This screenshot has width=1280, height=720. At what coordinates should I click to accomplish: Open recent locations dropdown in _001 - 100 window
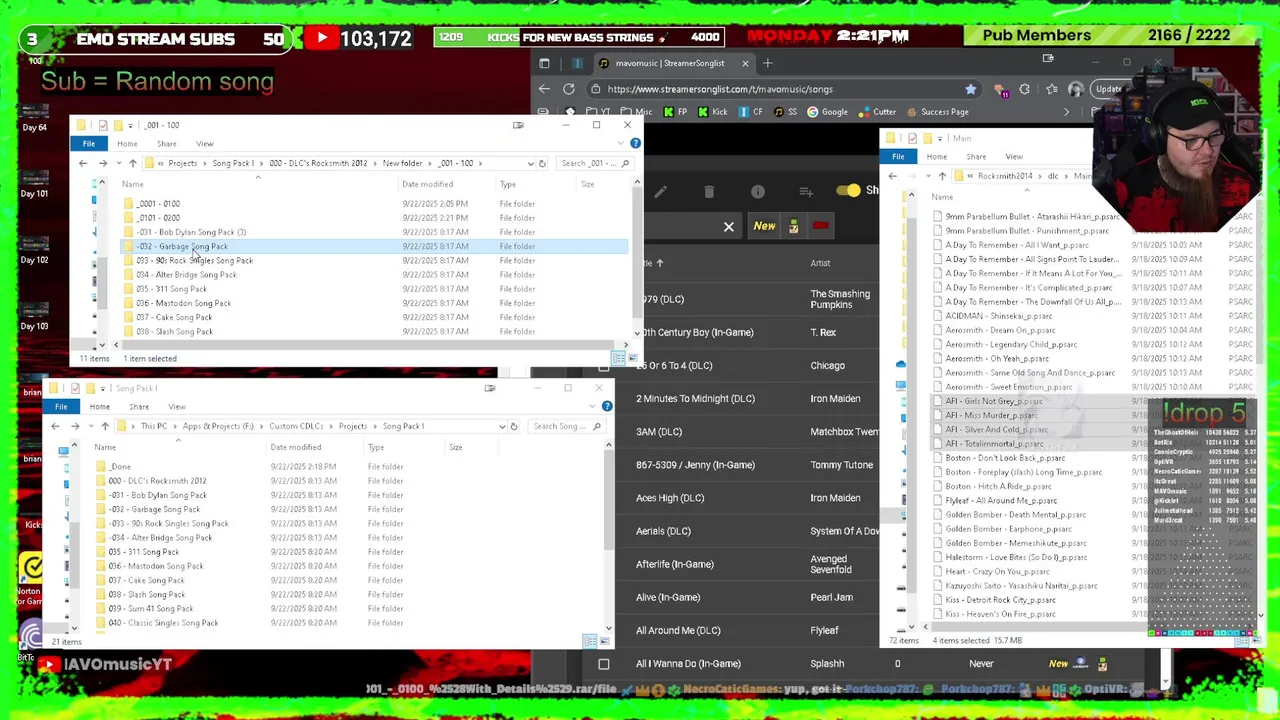click(x=117, y=163)
